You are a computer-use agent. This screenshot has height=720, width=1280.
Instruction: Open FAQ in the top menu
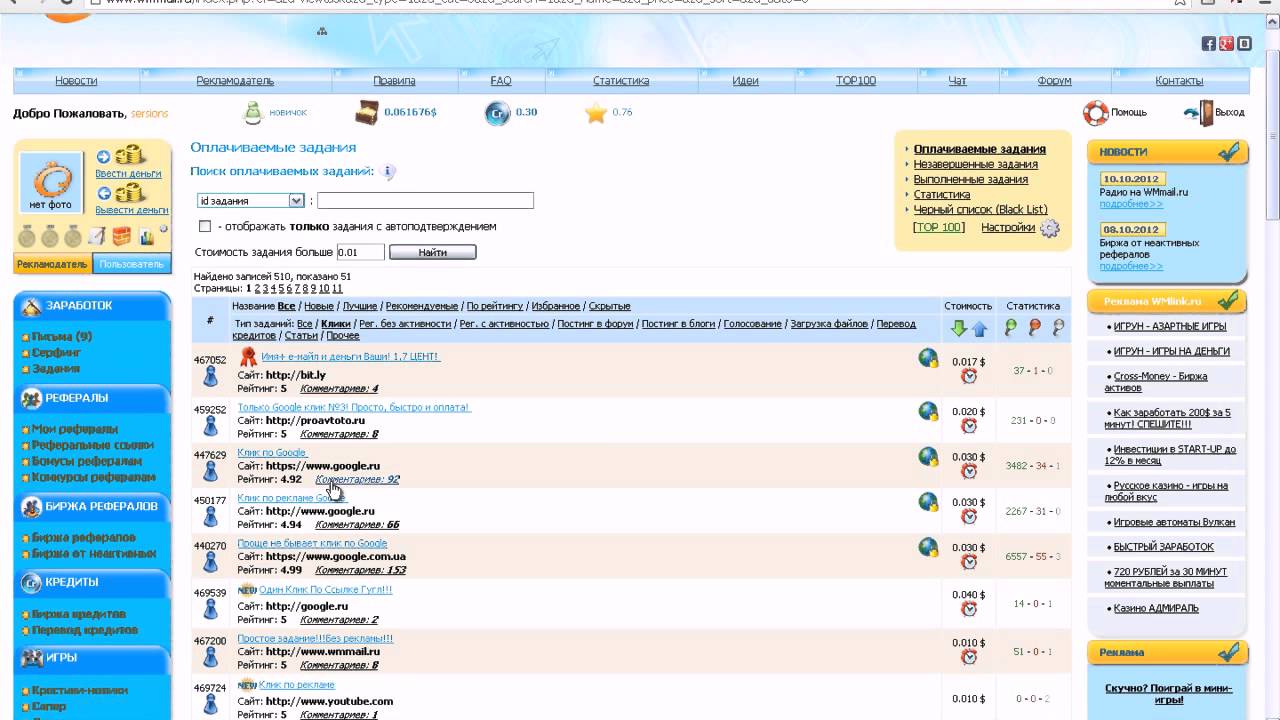tap(501, 81)
